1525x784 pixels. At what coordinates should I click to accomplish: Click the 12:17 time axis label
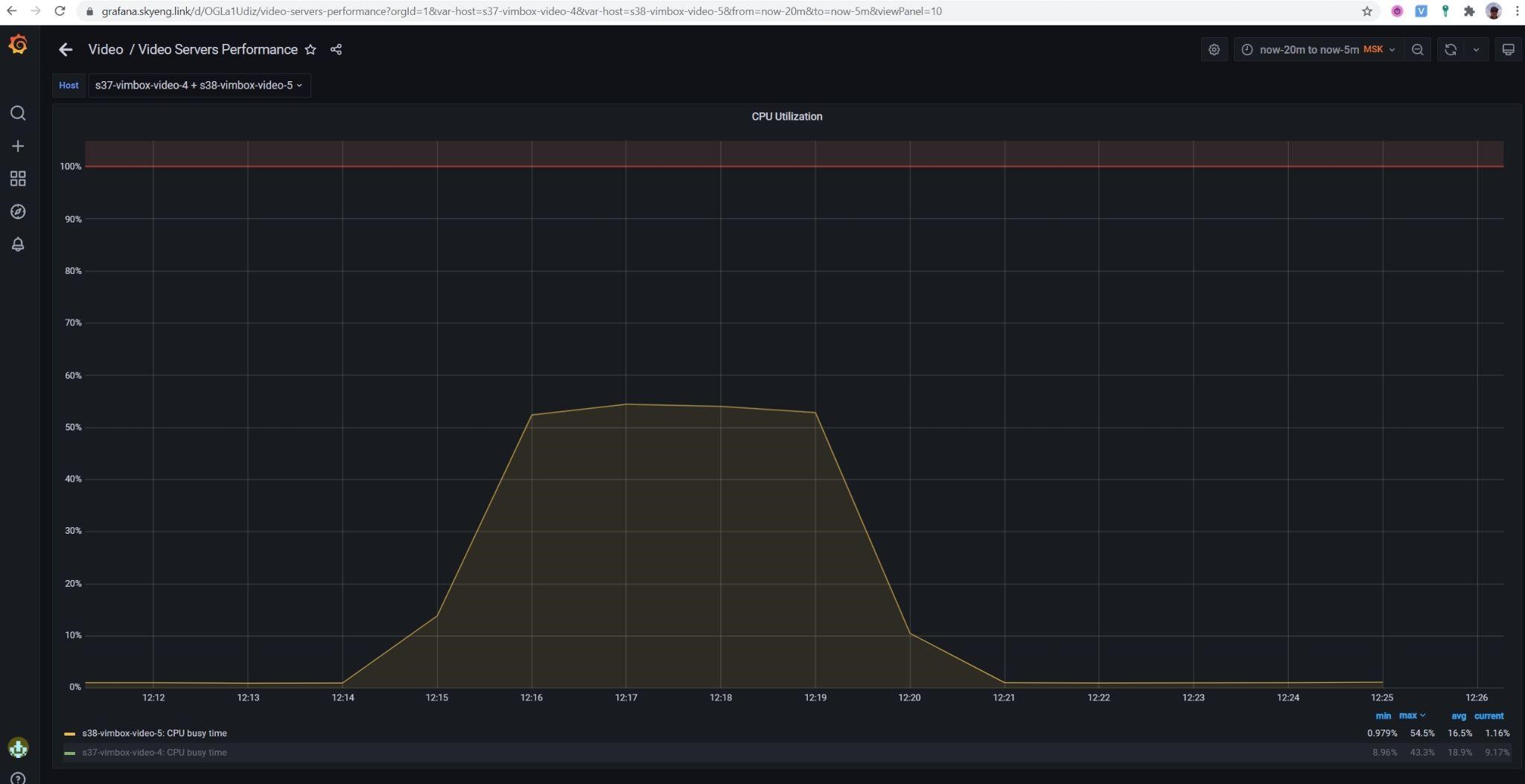(625, 698)
